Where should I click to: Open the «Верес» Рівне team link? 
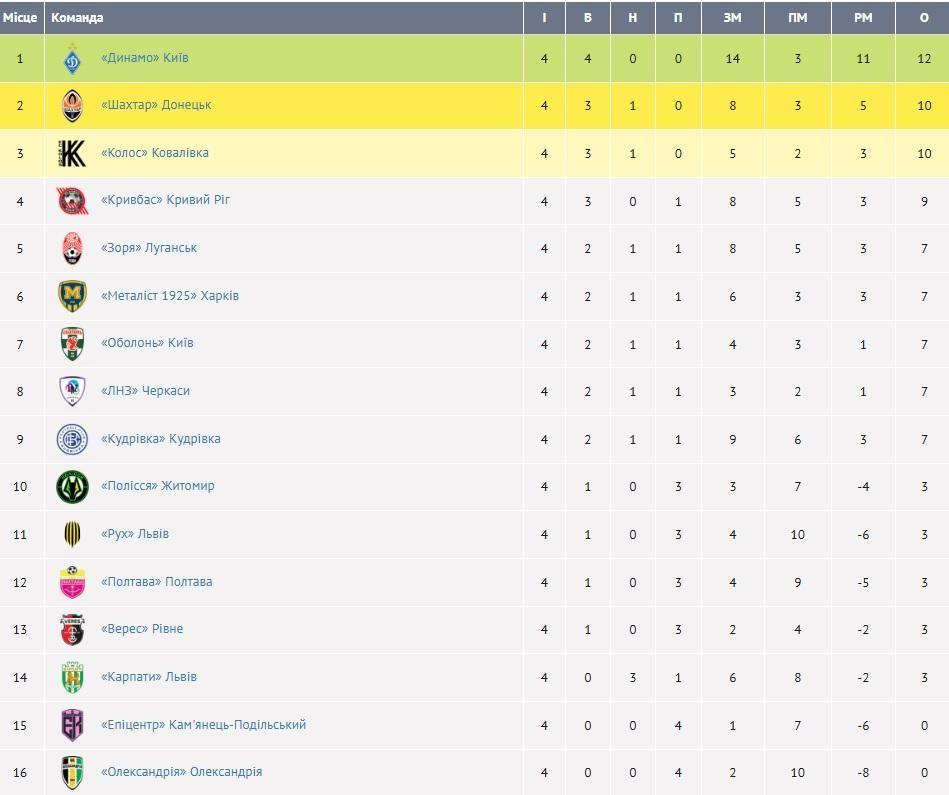pos(142,629)
